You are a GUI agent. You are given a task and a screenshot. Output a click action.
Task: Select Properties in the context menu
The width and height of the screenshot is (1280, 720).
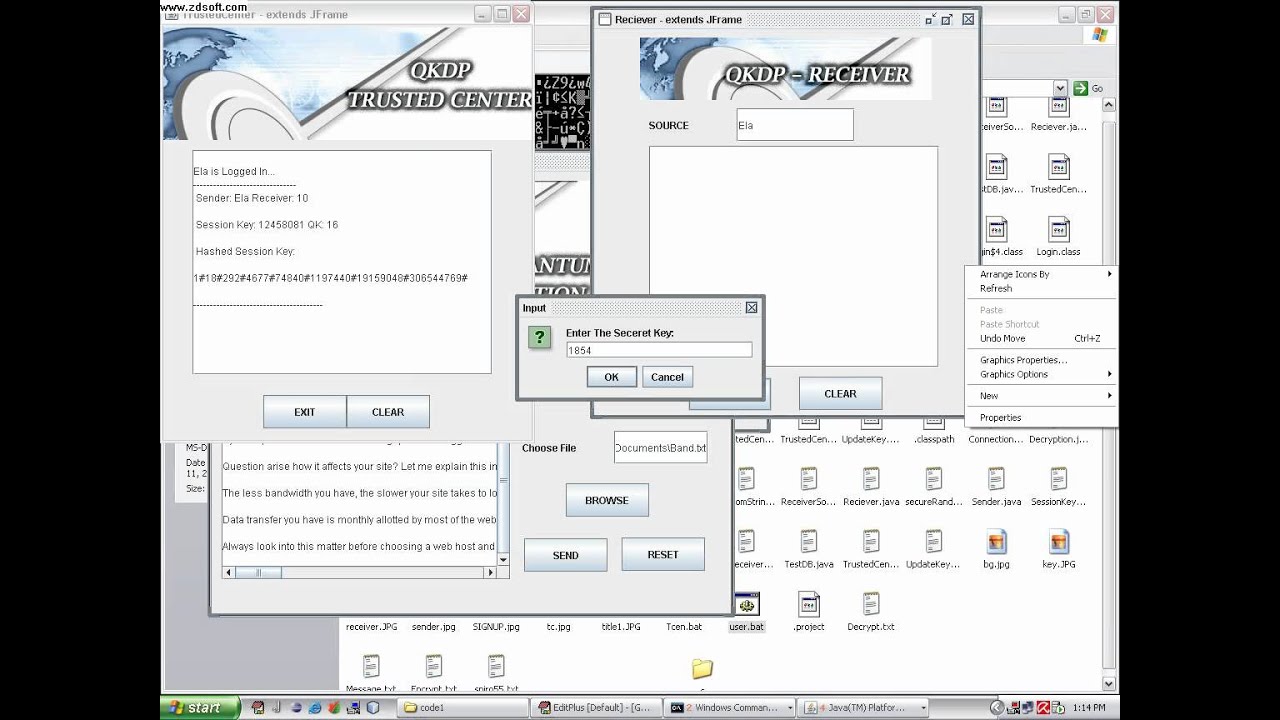1000,418
